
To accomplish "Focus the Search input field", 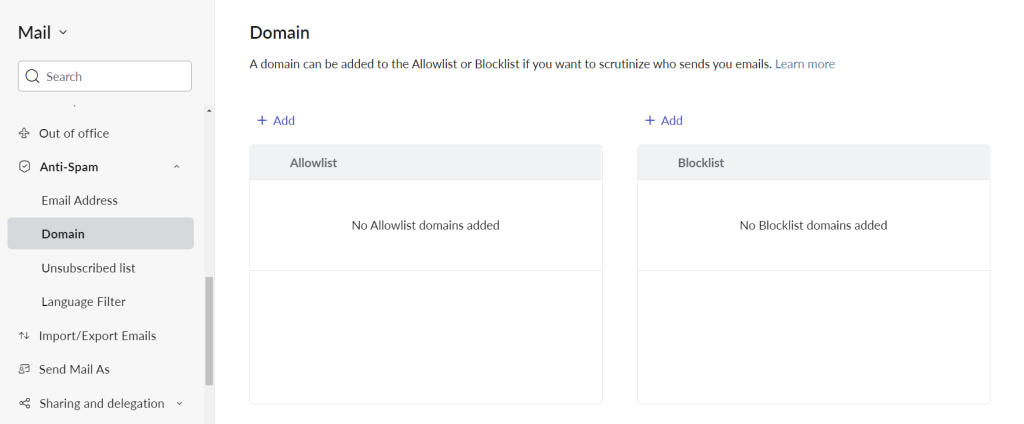I will click(x=115, y=76).
